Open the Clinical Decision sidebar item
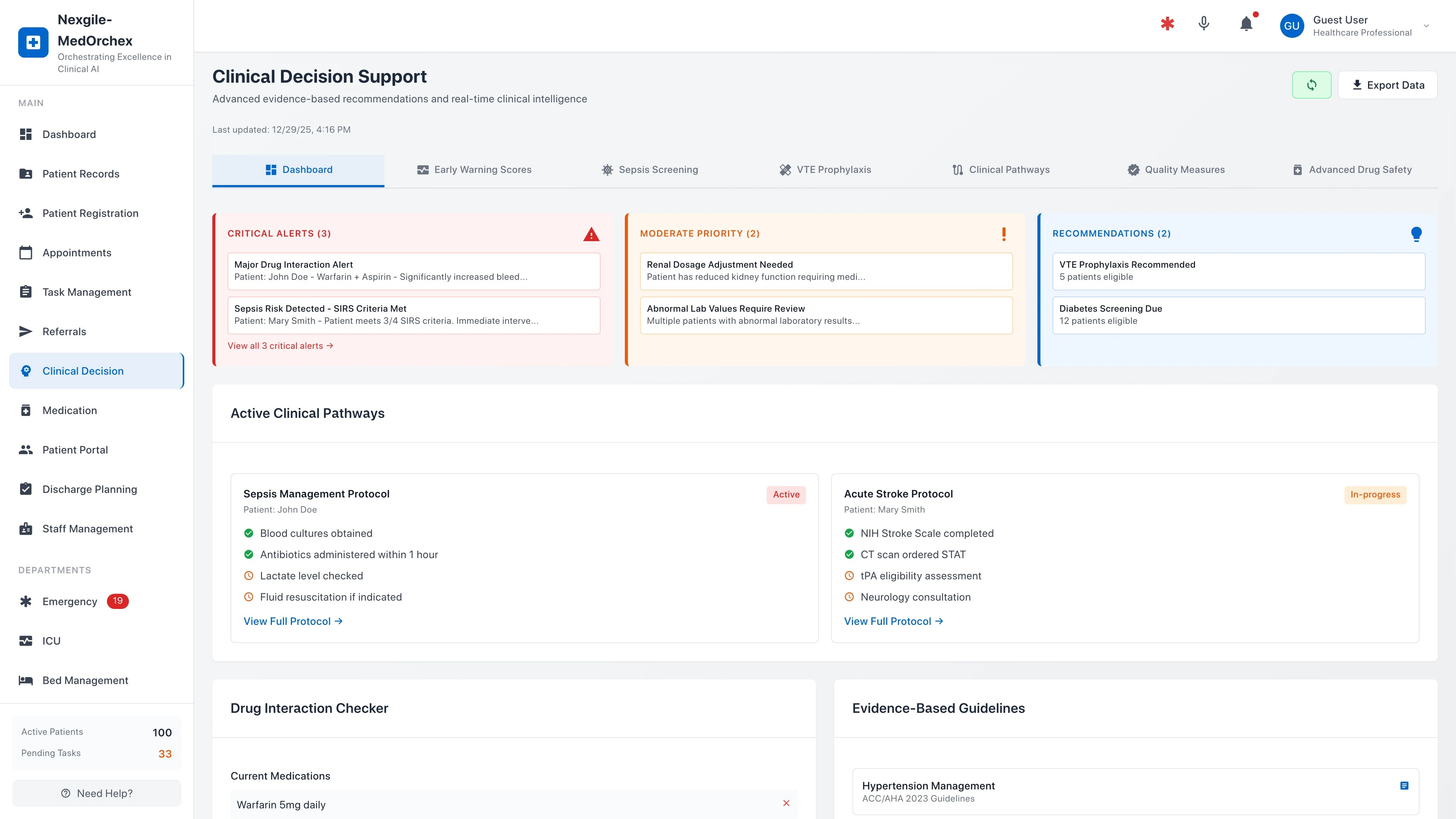Image resolution: width=1456 pixels, height=819 pixels. click(83, 371)
